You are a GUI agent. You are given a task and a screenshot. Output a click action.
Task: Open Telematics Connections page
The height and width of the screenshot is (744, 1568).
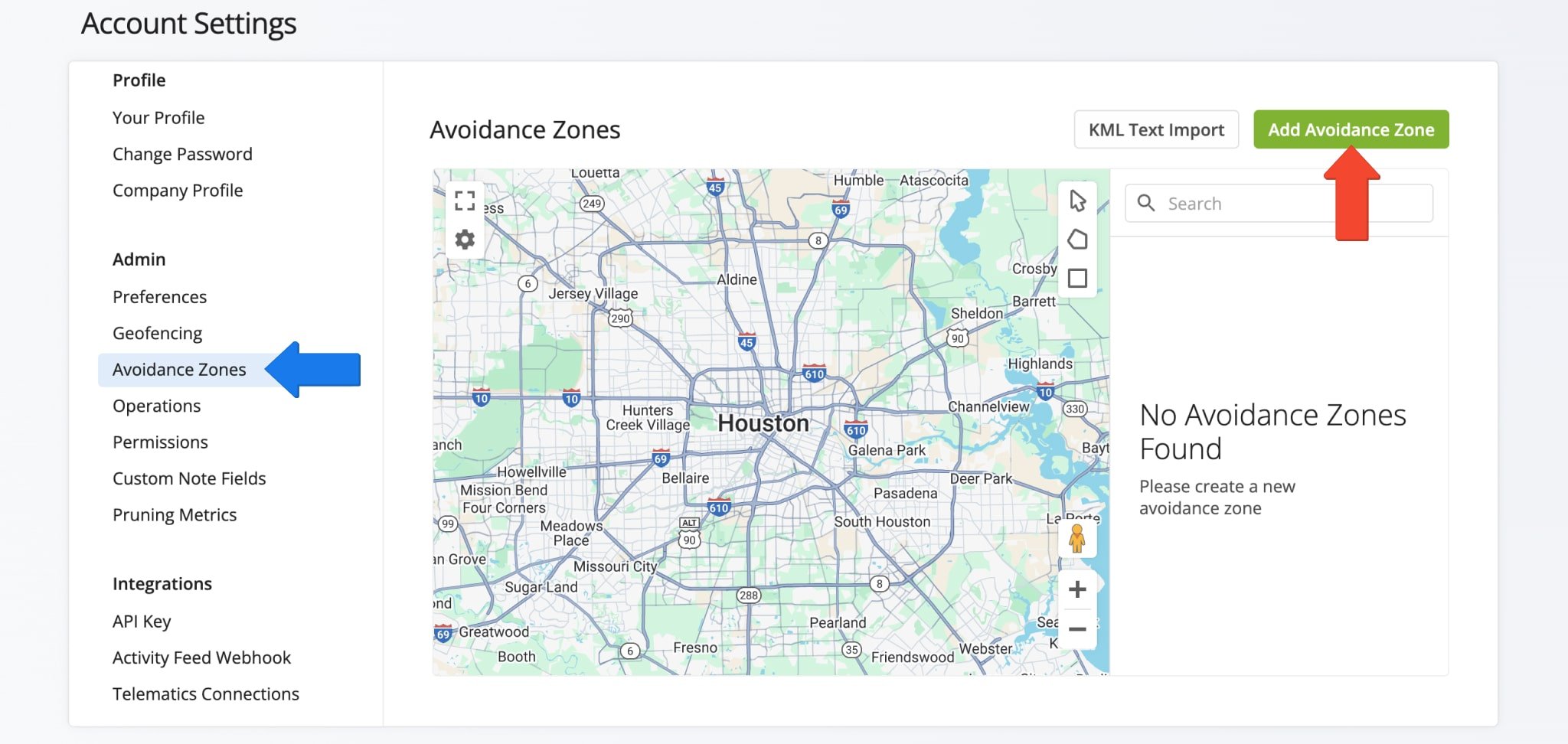(x=206, y=694)
